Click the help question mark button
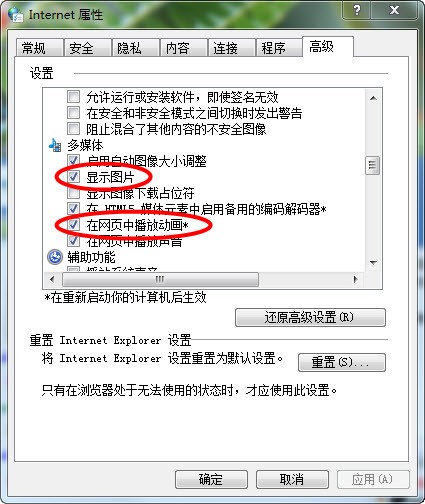 click(x=357, y=10)
